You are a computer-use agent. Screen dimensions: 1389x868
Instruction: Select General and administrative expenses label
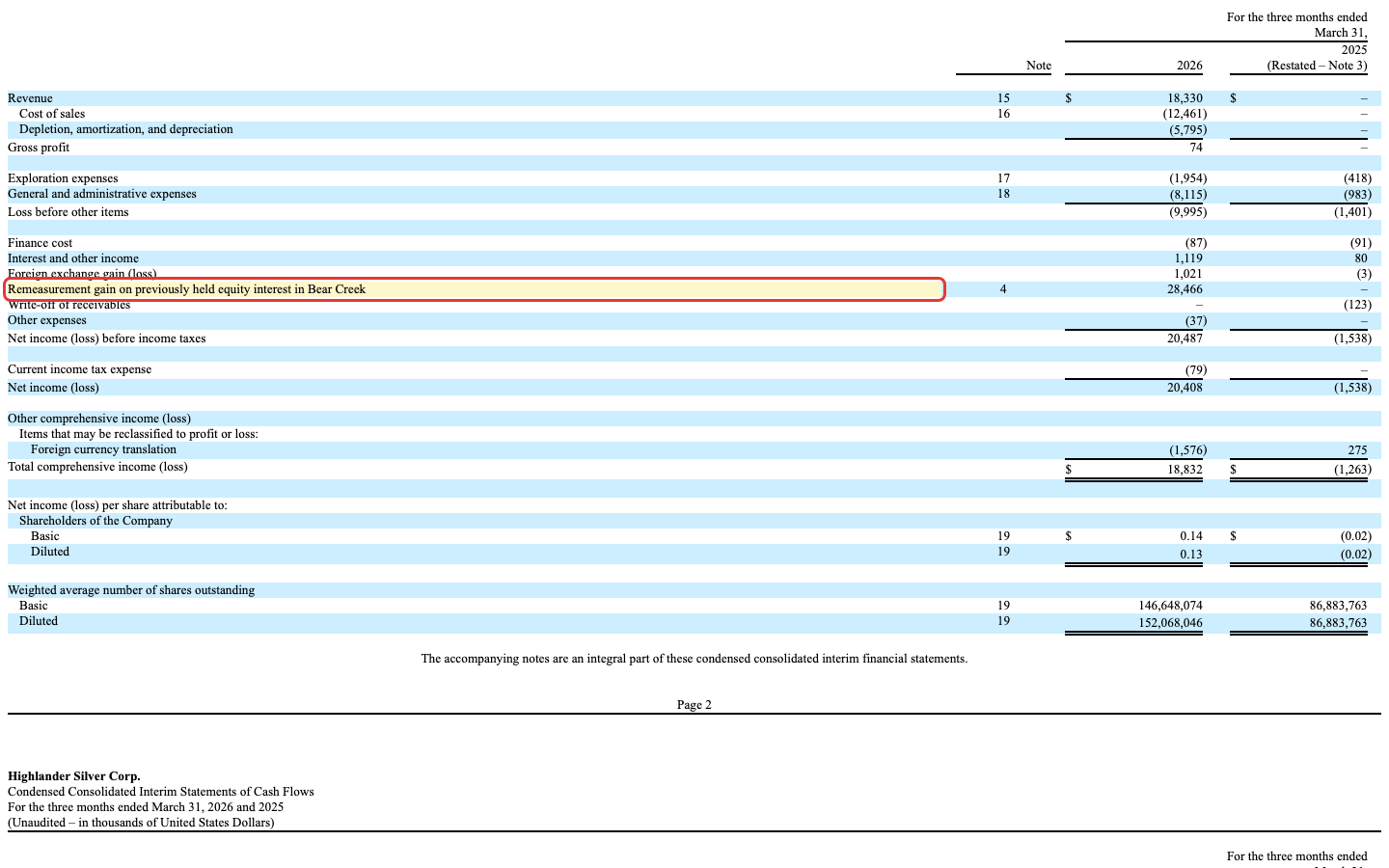click(102, 194)
